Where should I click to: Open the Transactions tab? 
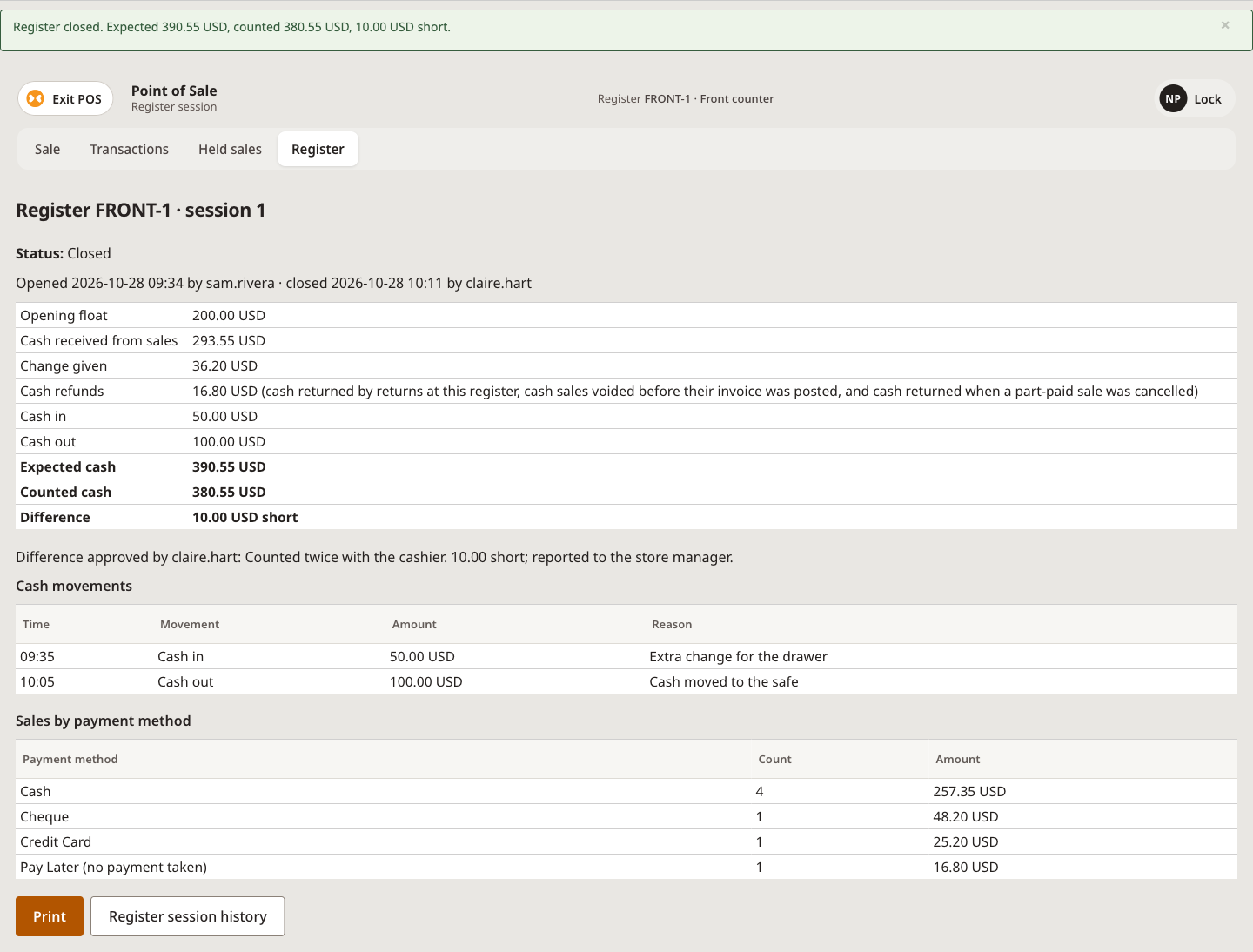[130, 149]
